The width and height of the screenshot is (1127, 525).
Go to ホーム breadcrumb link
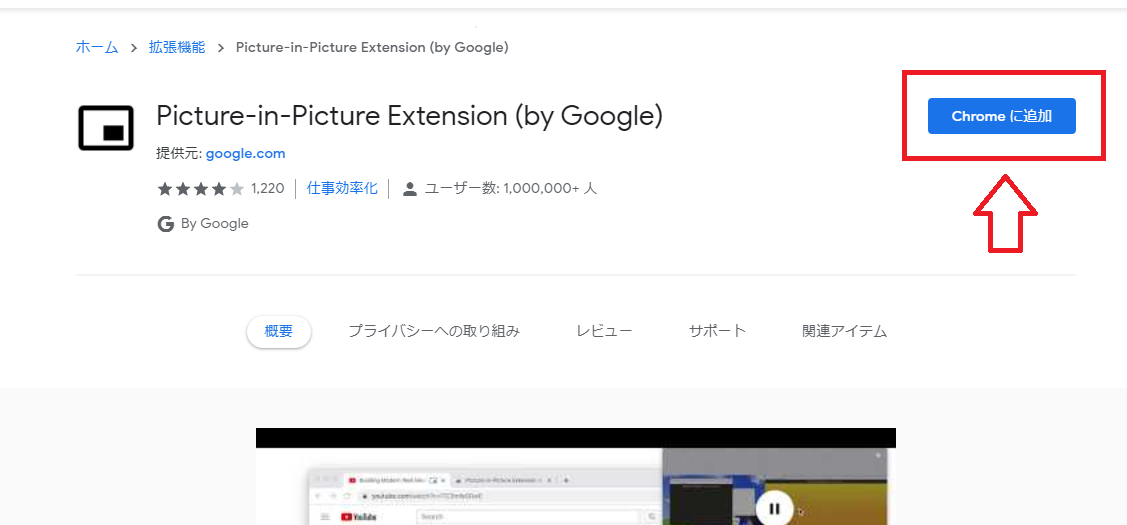click(96, 47)
